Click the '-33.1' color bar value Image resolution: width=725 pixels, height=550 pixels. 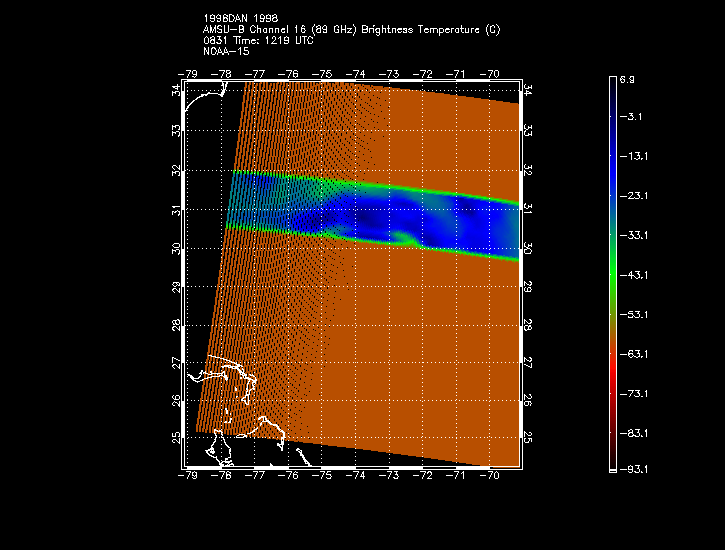[634, 235]
